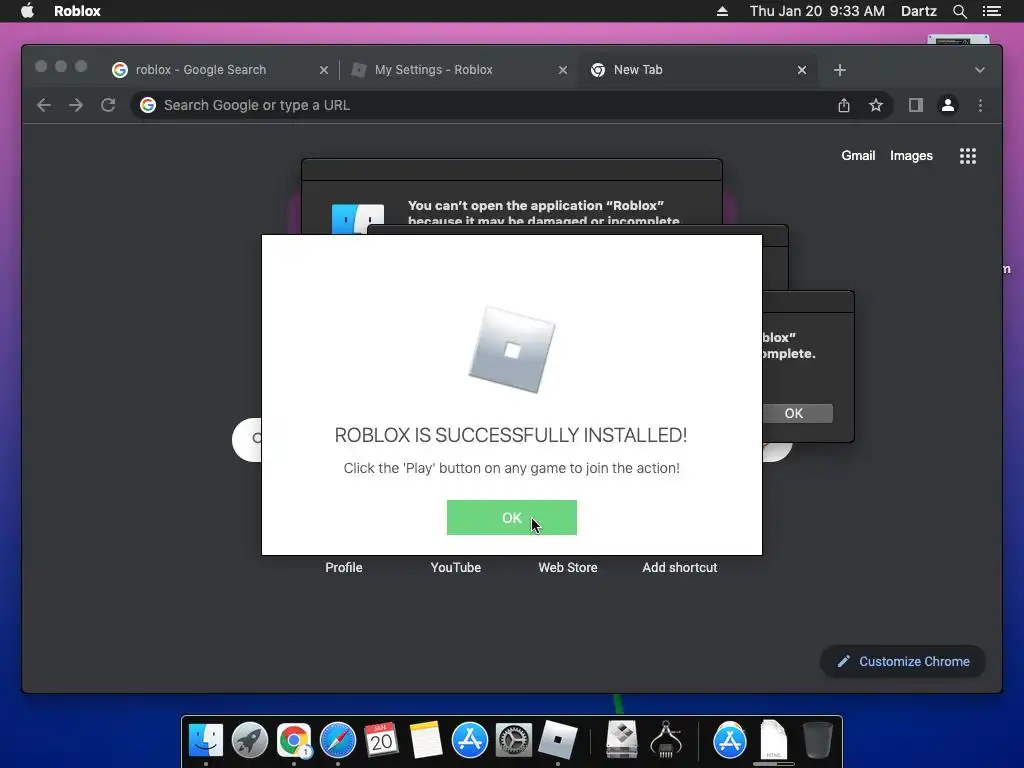Open System Information from the Dock
Viewport: 1024px width, 768px height.
(x=666, y=741)
